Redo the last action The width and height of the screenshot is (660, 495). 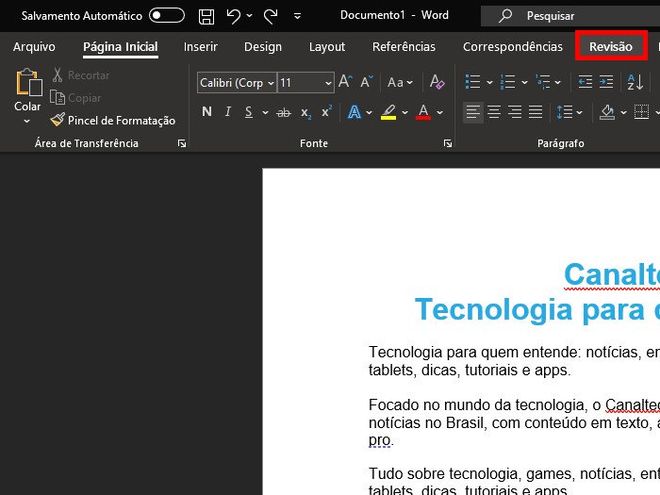[x=271, y=16]
